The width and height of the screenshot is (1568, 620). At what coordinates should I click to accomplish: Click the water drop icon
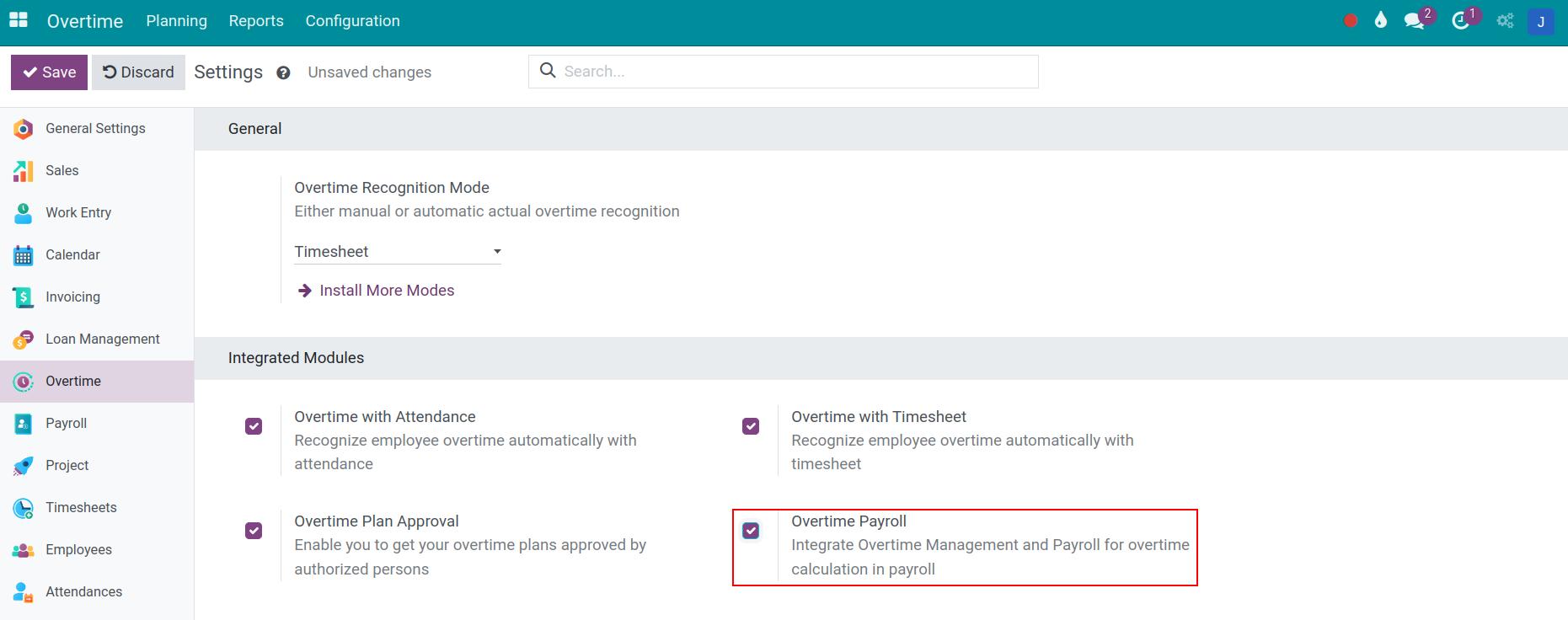pyautogui.click(x=1380, y=21)
